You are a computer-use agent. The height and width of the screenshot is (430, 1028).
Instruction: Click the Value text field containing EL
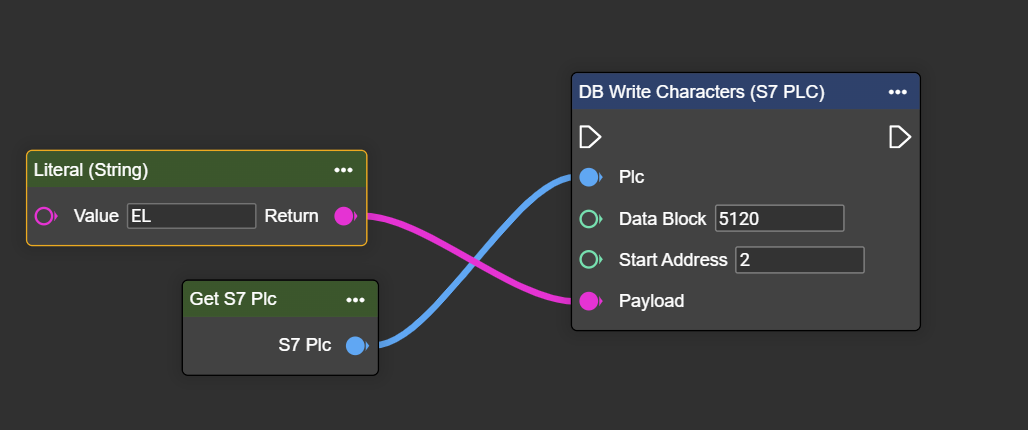pos(191,216)
